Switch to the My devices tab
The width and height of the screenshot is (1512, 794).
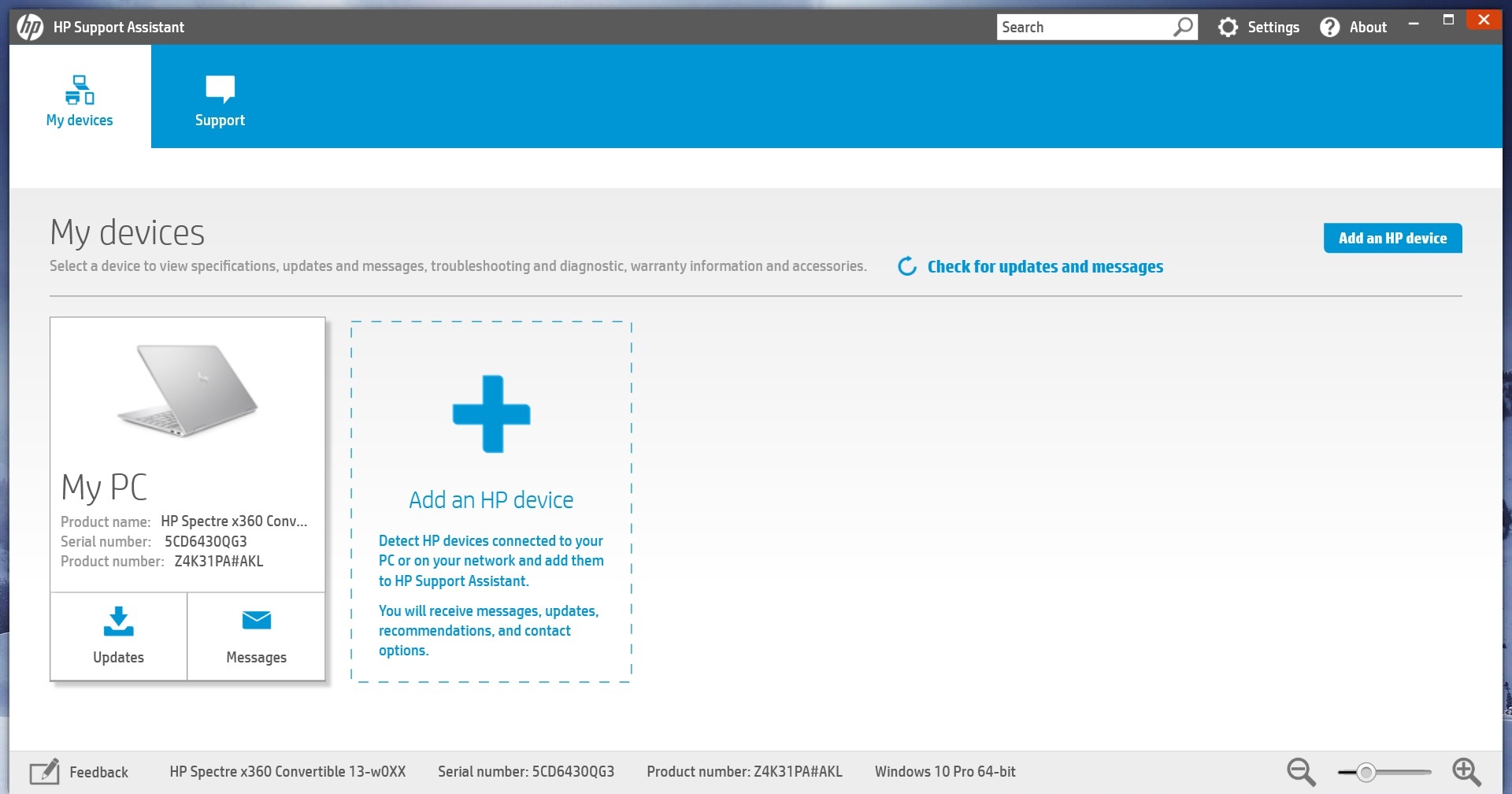pyautogui.click(x=80, y=98)
